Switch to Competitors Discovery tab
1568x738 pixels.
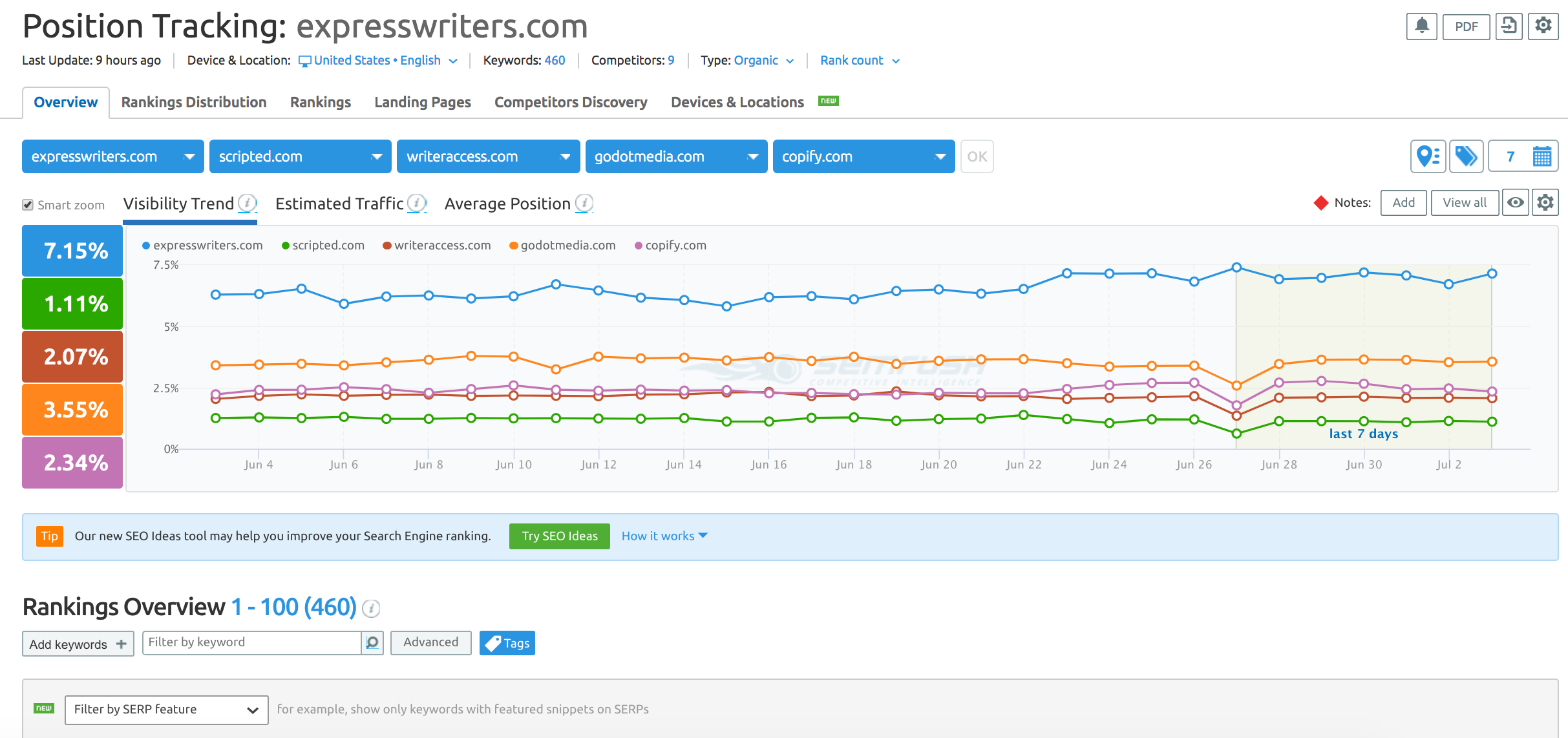click(571, 102)
